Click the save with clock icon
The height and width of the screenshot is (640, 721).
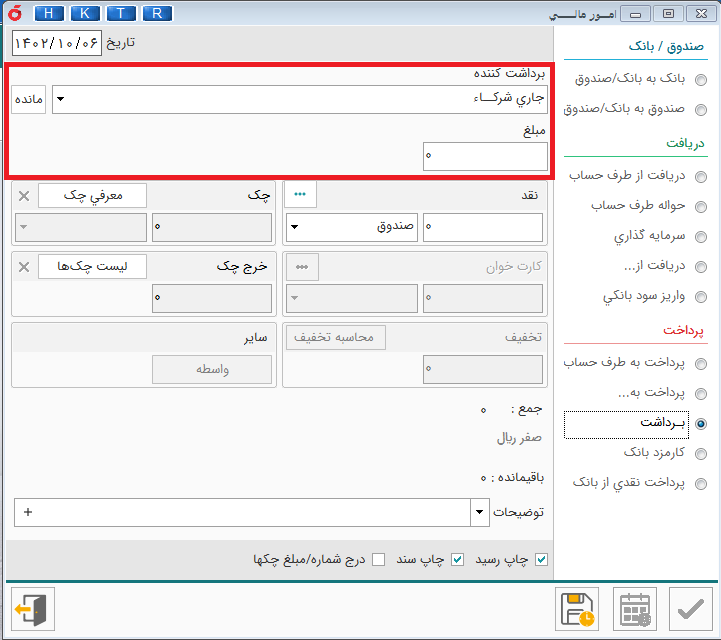pyautogui.click(x=577, y=609)
